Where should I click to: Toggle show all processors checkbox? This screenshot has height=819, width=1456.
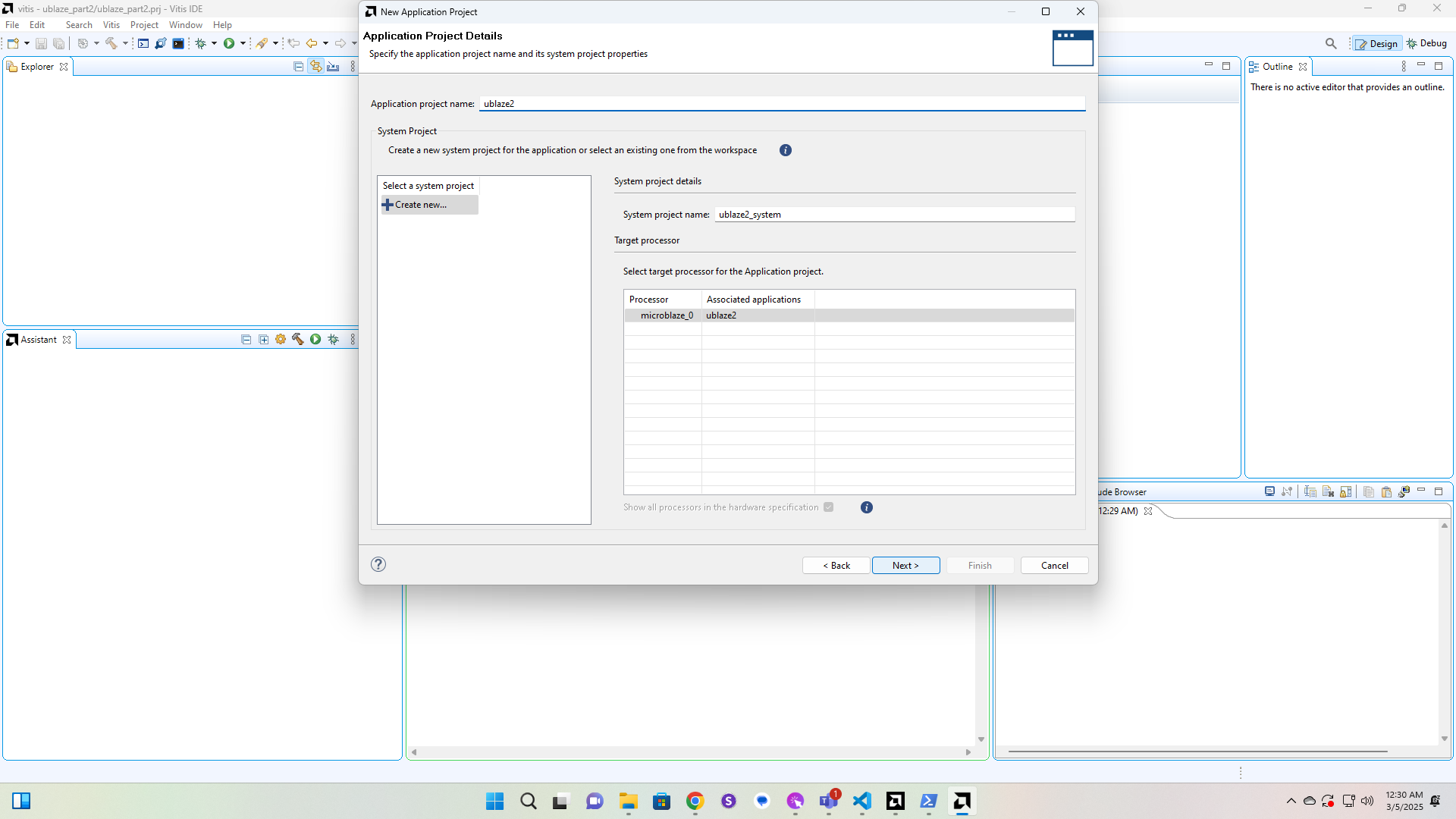829,507
